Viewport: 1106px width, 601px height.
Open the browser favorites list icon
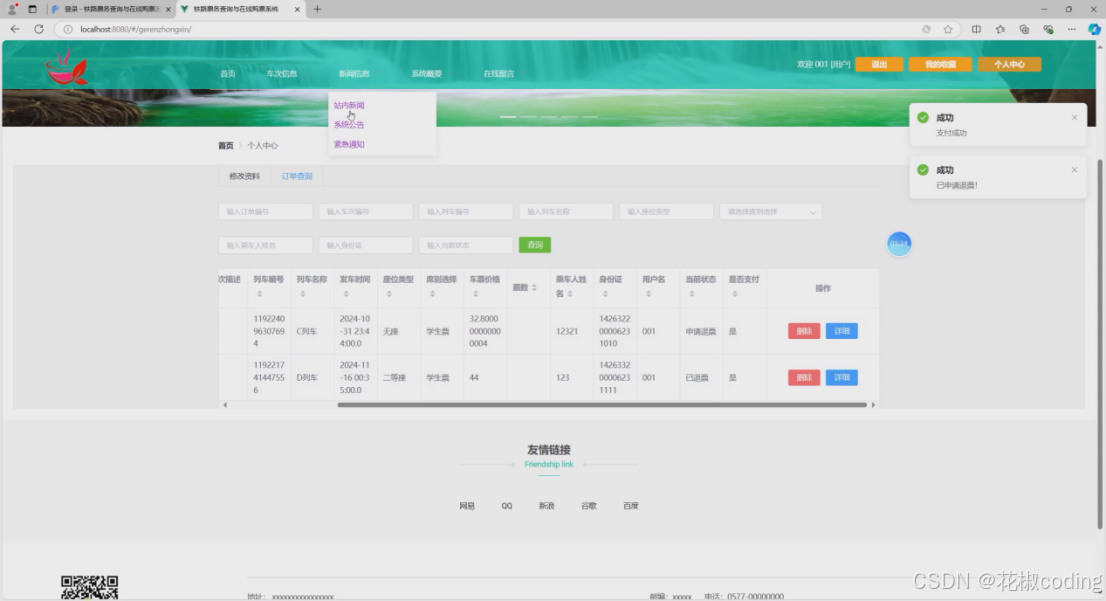1000,30
